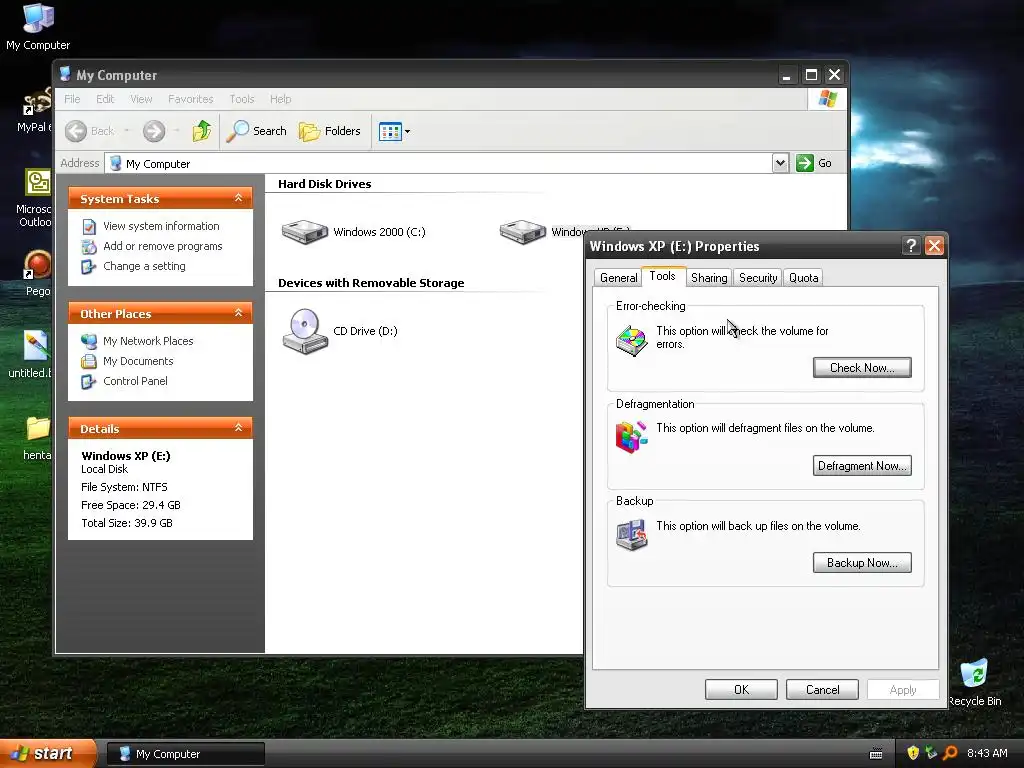
Task: Click the 8:43 AM clock
Action: point(987,753)
